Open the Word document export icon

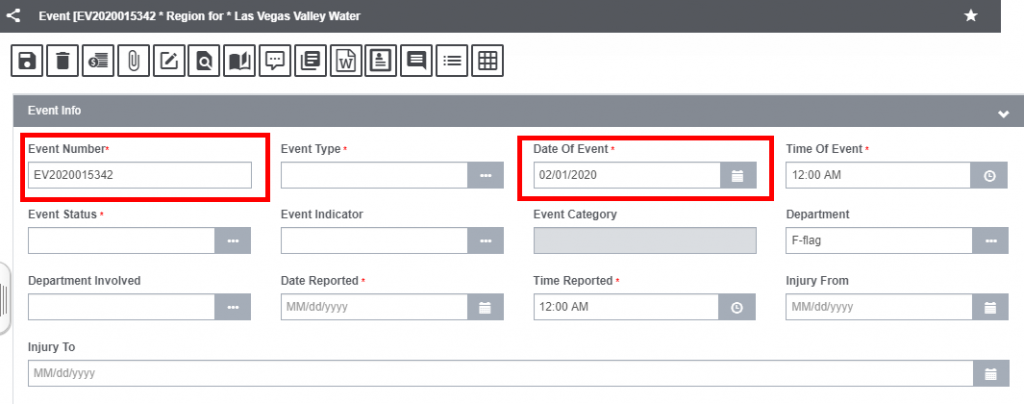tap(345, 61)
